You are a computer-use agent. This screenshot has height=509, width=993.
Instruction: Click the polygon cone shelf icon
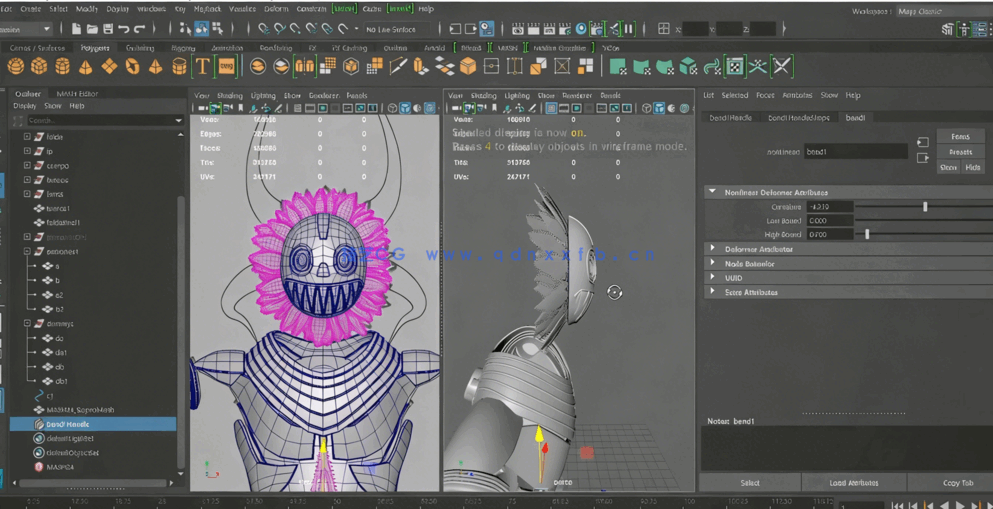(86, 67)
